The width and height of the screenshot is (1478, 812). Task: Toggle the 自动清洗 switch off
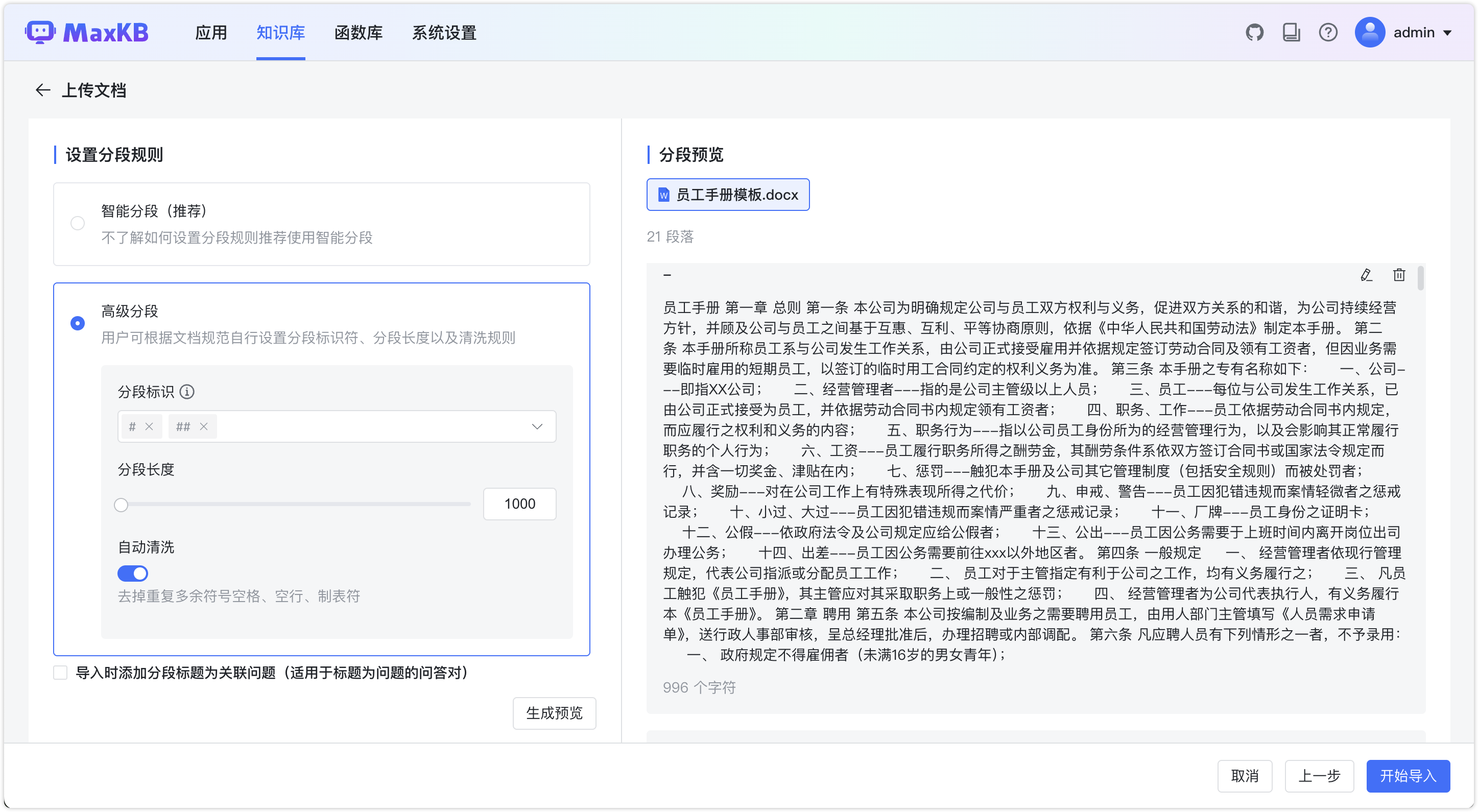(133, 572)
